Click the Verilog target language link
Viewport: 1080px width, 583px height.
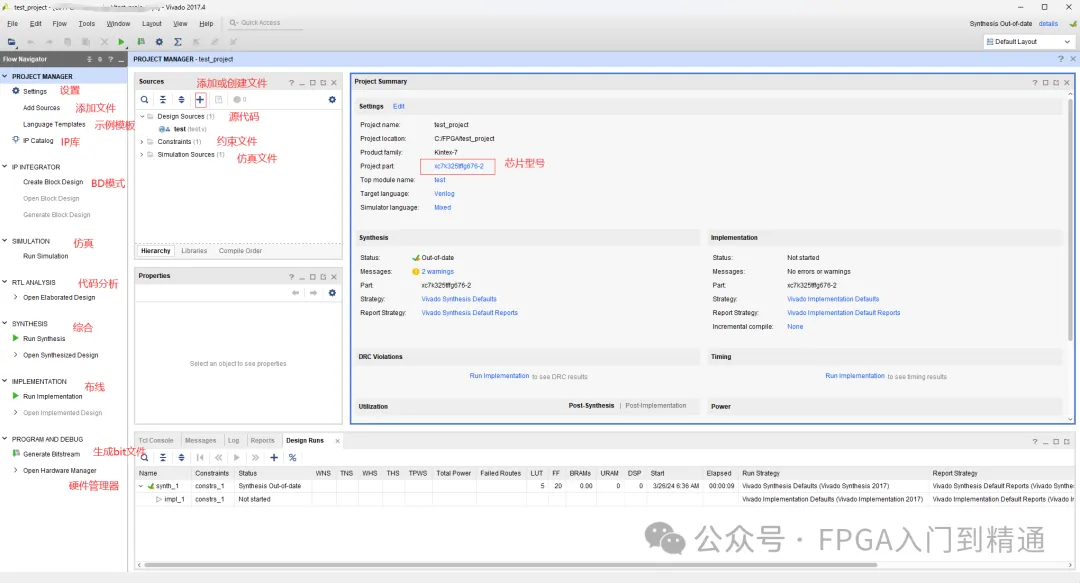(x=444, y=194)
